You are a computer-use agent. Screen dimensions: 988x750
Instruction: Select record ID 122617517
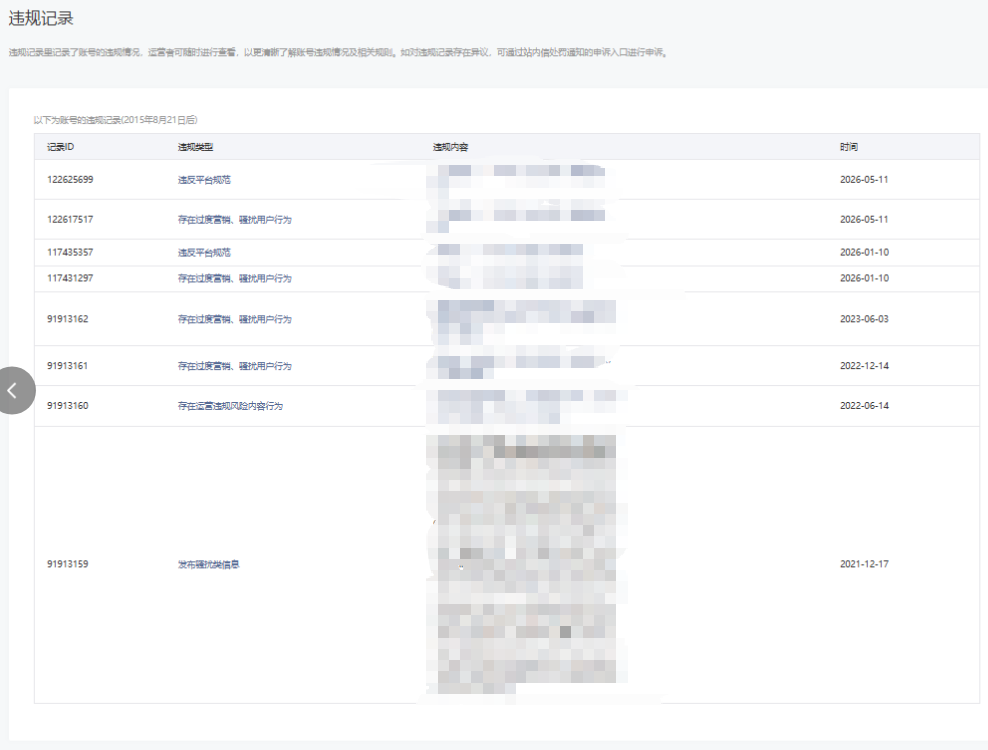(70, 219)
